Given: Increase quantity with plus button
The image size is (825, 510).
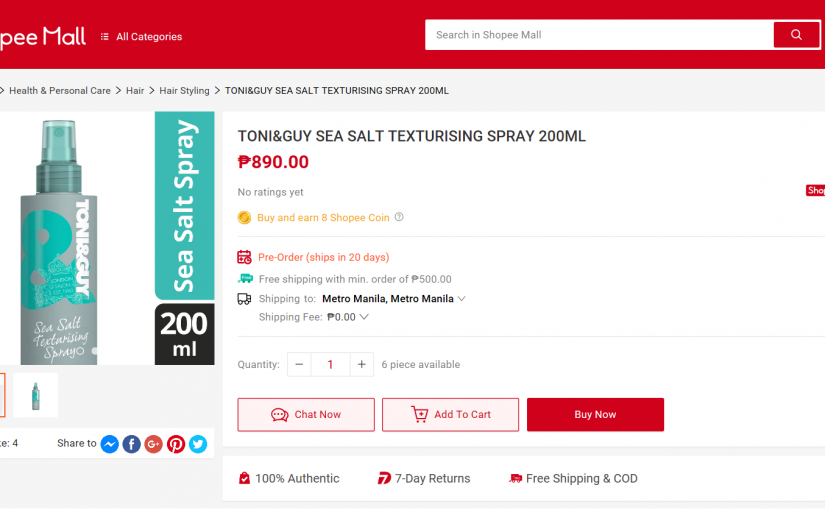Looking at the screenshot, I should pyautogui.click(x=362, y=365).
